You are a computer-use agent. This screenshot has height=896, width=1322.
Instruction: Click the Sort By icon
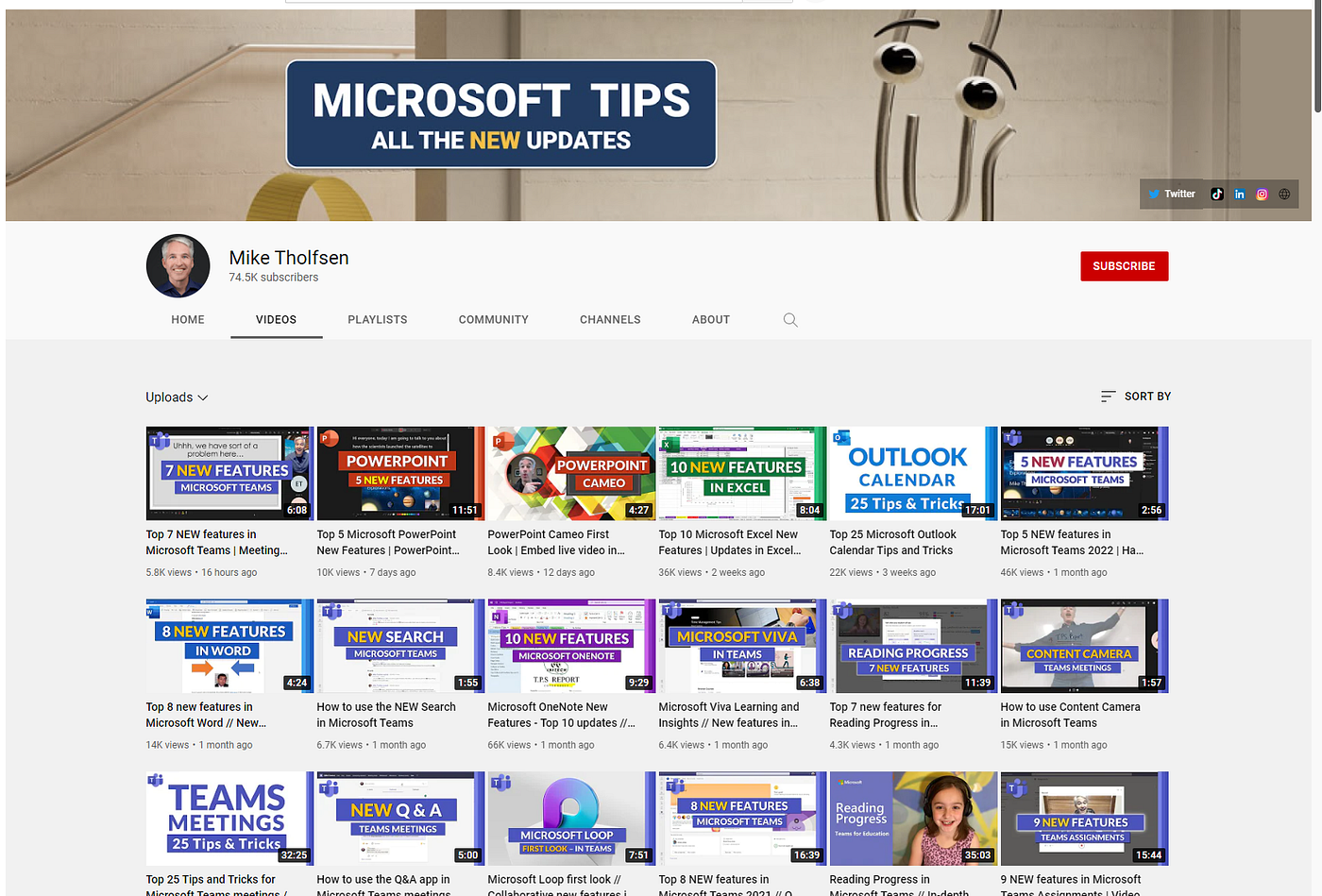(x=1109, y=397)
